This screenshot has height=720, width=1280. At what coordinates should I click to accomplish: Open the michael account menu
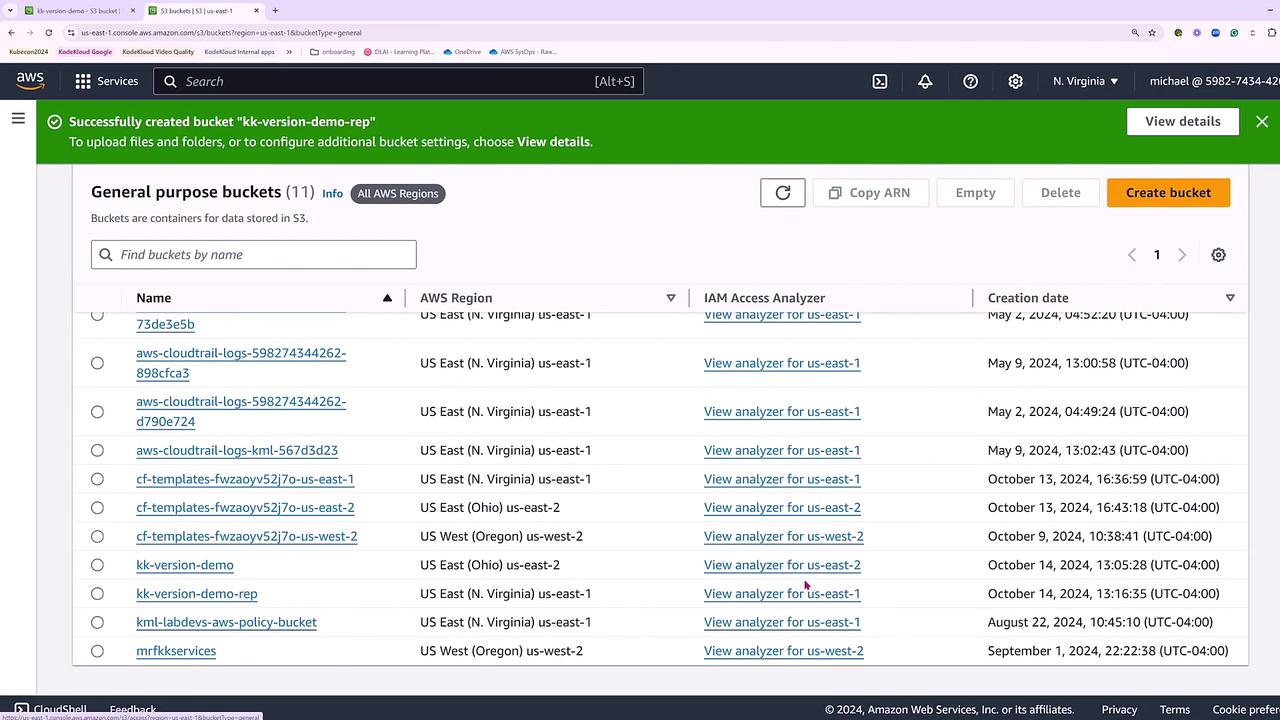(x=1214, y=81)
